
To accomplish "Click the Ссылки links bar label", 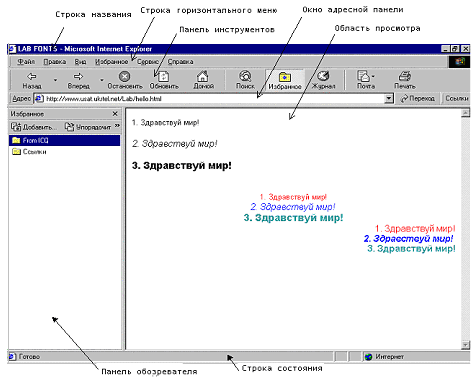I will pyautogui.click(x=457, y=98).
